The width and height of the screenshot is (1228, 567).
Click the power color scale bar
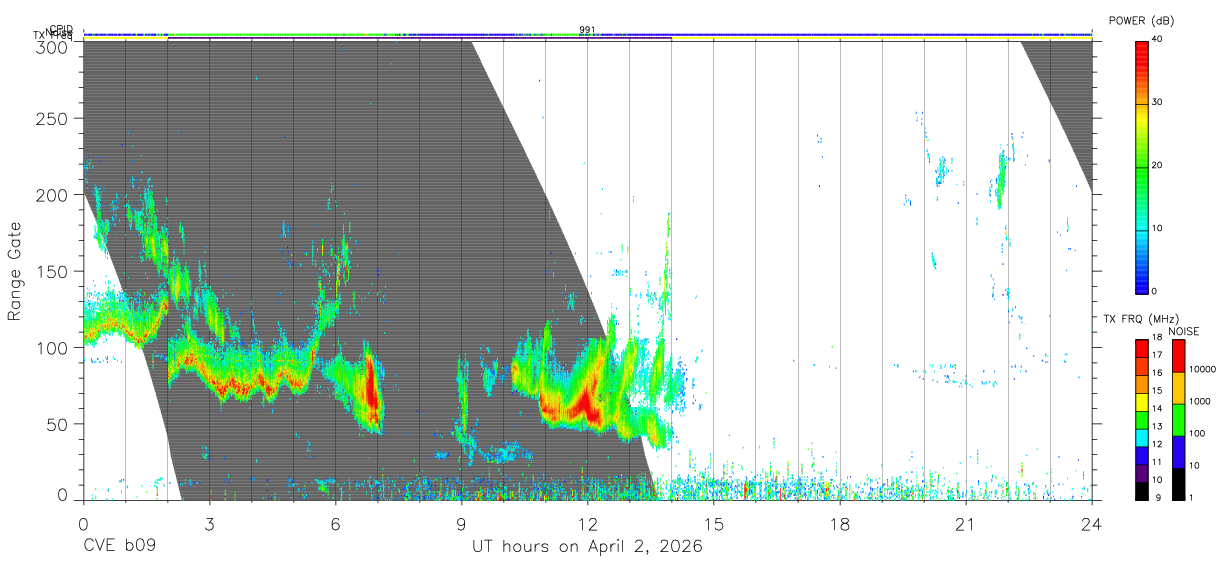[x=1142, y=166]
